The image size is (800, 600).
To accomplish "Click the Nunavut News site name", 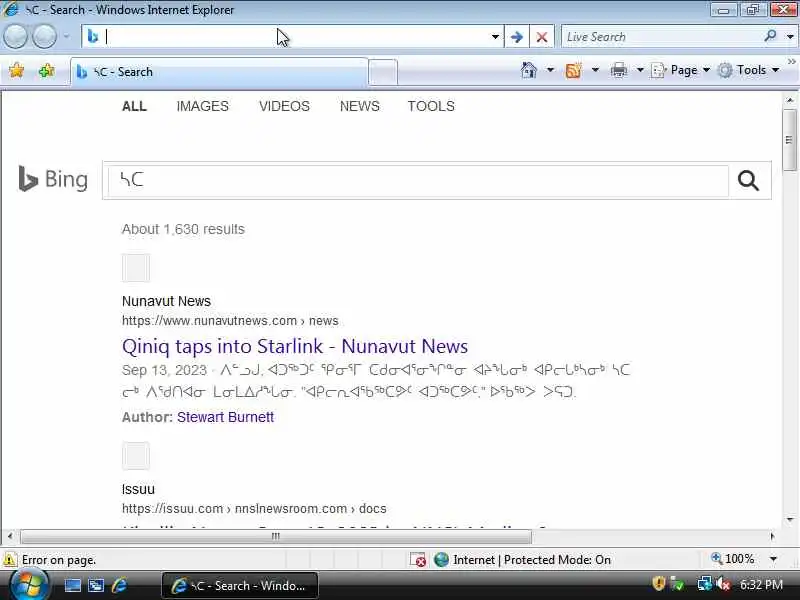I will pyautogui.click(x=166, y=301).
